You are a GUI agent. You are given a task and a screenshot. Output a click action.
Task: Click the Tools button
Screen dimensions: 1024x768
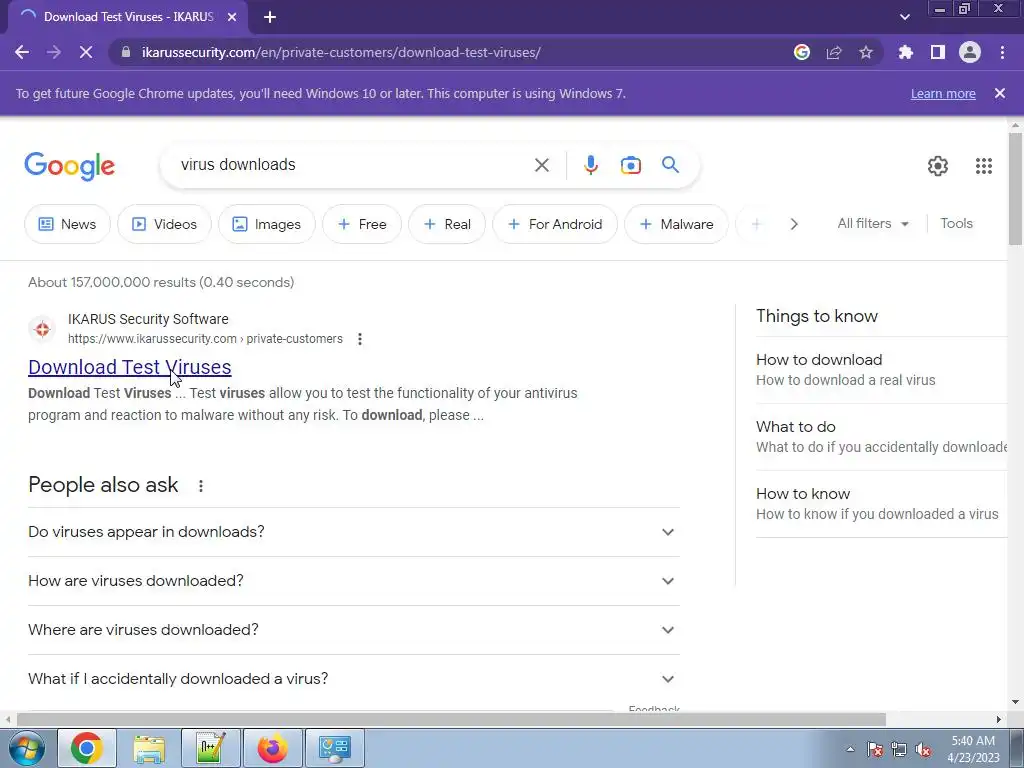coord(956,223)
